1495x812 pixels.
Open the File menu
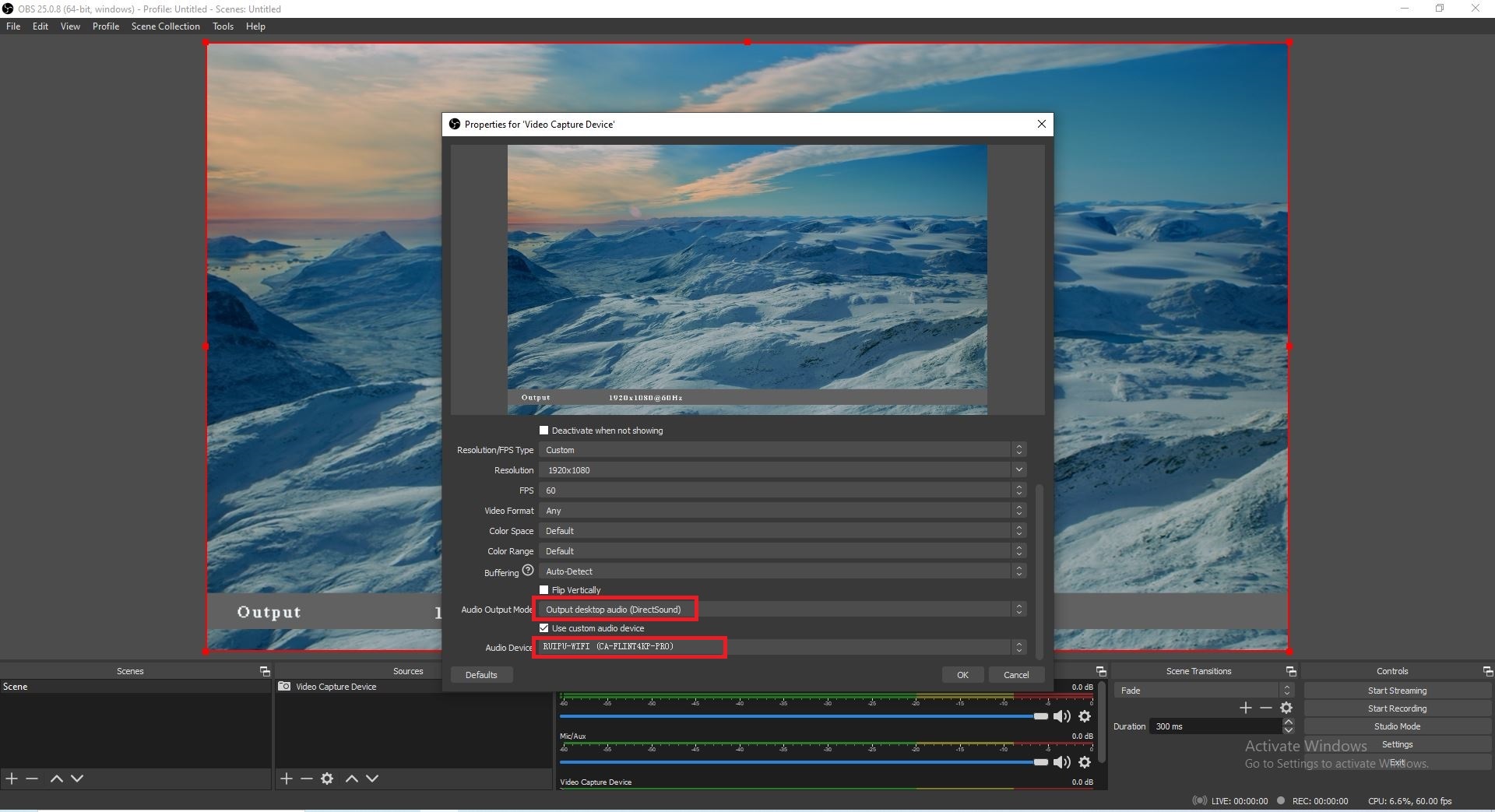[13, 26]
